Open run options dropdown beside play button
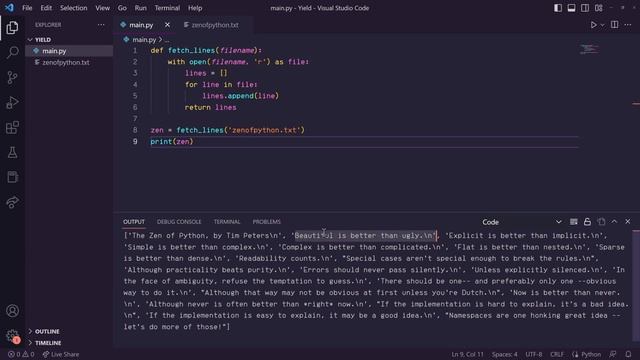The height and width of the screenshot is (360, 640). (x=602, y=25)
